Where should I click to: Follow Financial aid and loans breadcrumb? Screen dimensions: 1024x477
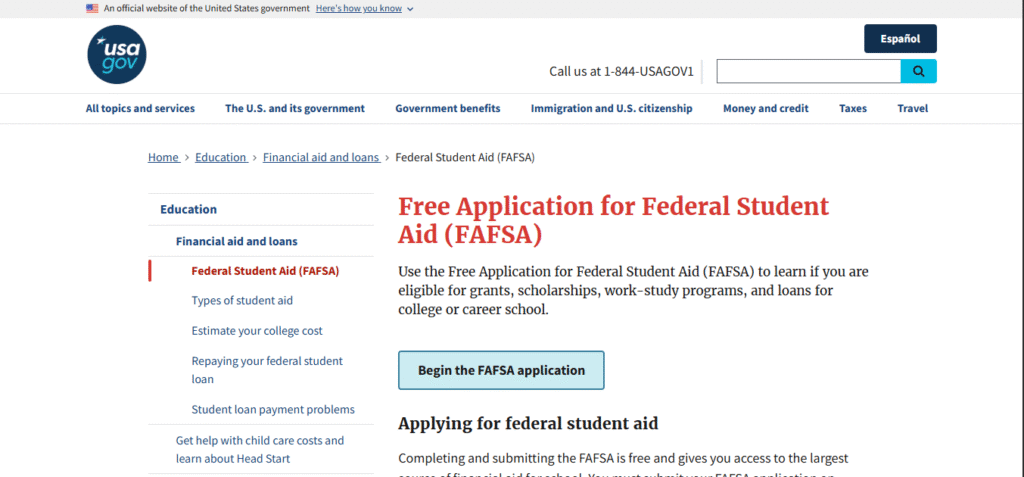[321, 157]
